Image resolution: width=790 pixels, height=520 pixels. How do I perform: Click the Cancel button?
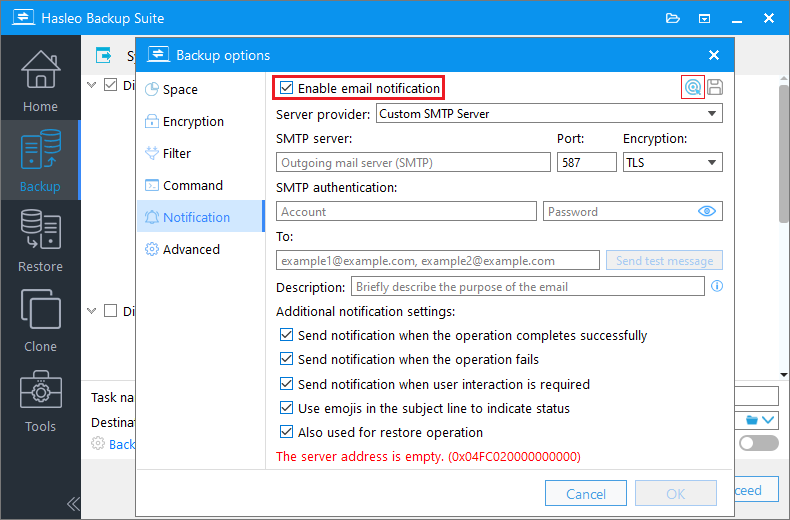[x=585, y=493]
